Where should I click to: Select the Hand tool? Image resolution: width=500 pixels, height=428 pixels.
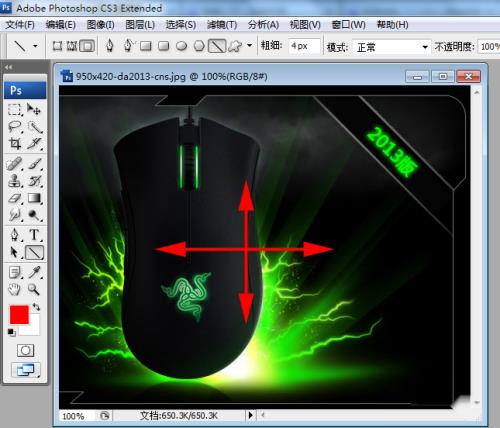(14, 289)
